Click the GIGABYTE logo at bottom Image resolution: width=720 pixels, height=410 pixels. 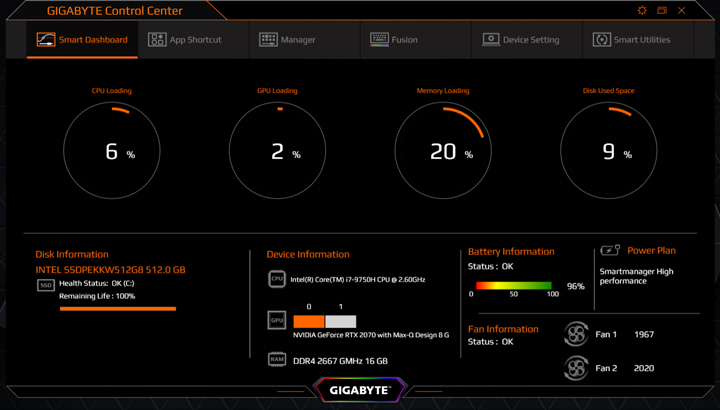pyautogui.click(x=360, y=390)
